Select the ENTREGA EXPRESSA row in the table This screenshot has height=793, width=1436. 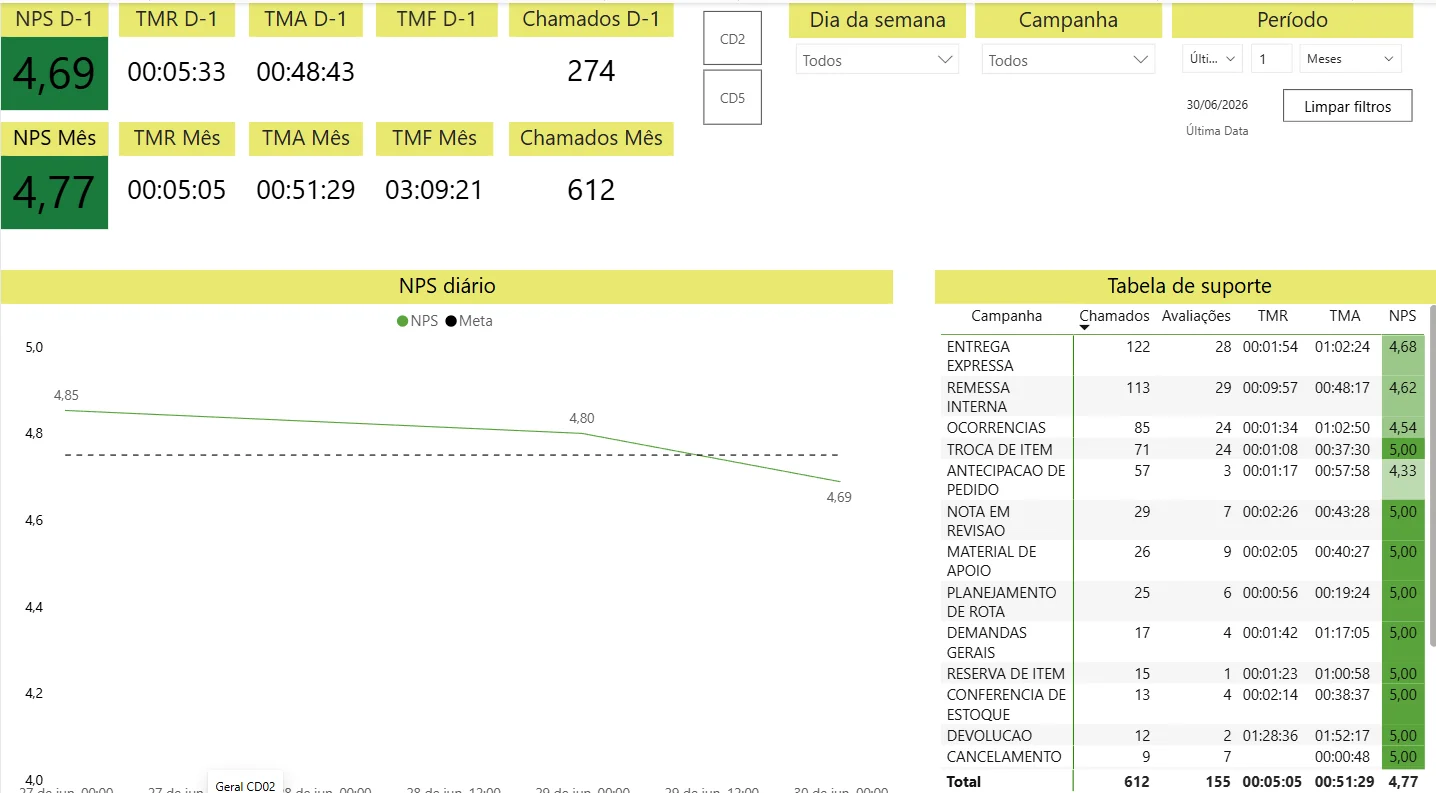(x=1182, y=356)
